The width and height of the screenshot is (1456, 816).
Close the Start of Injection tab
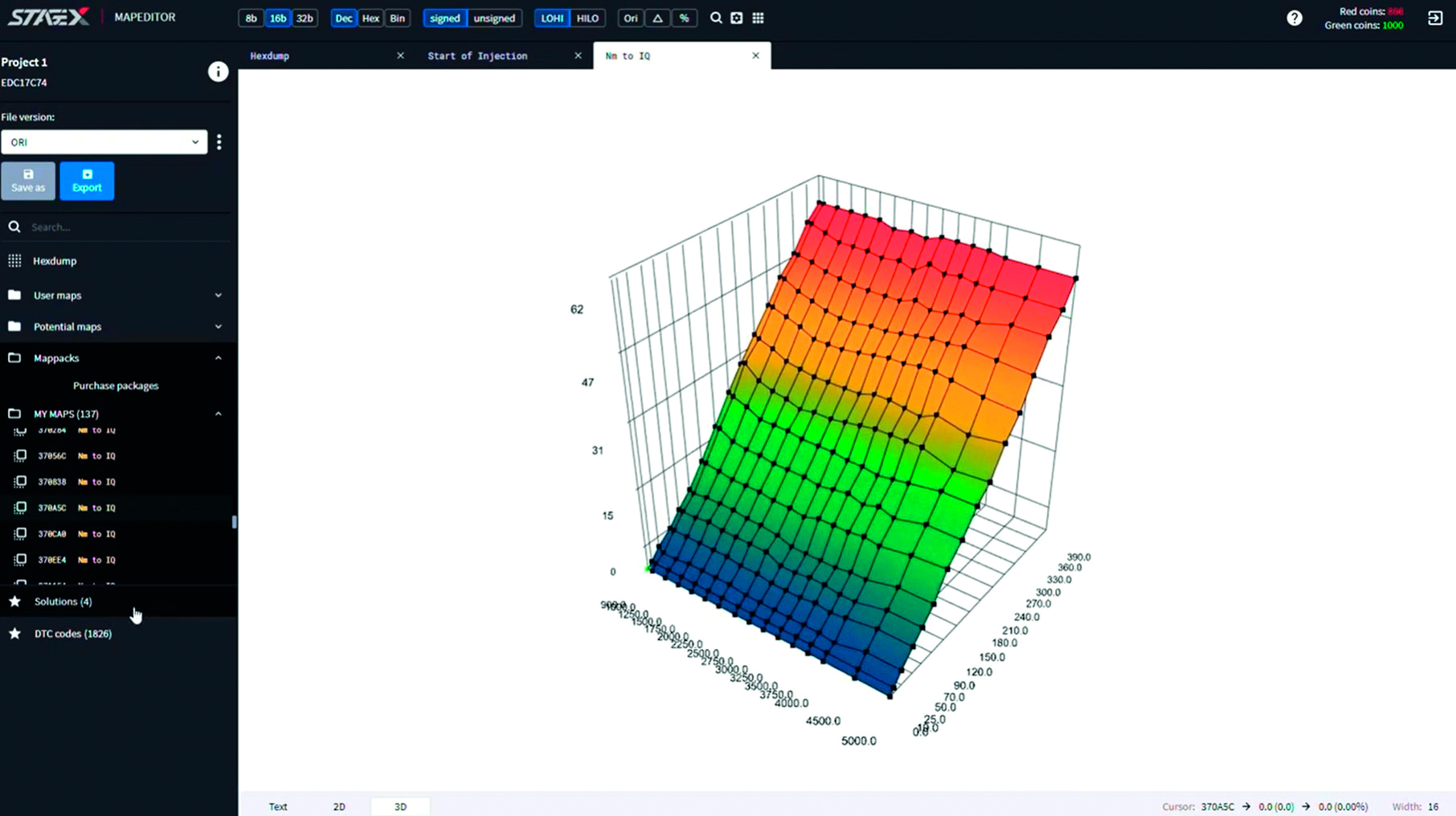coord(578,55)
